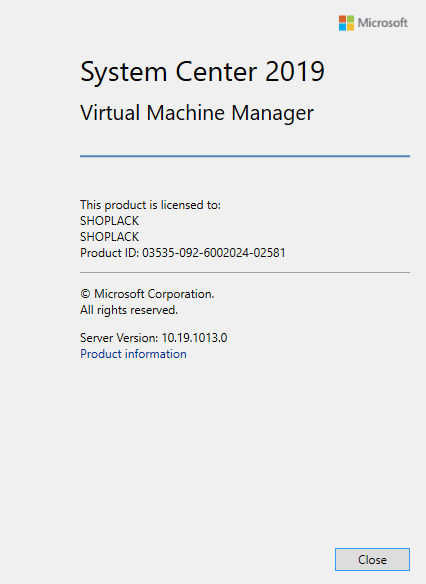
Task: Select the 'This product is licensed to:' label
Action: click(x=150, y=205)
